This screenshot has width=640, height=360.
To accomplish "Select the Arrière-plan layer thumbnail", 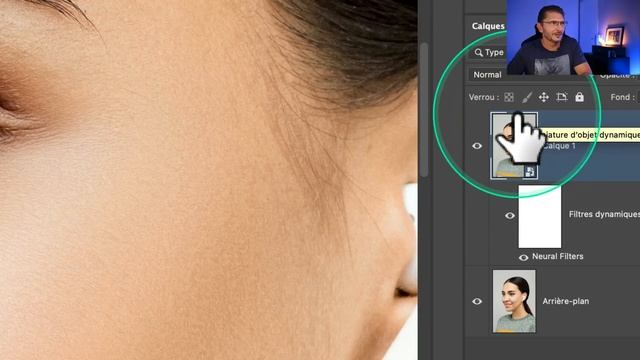I will tap(514, 301).
